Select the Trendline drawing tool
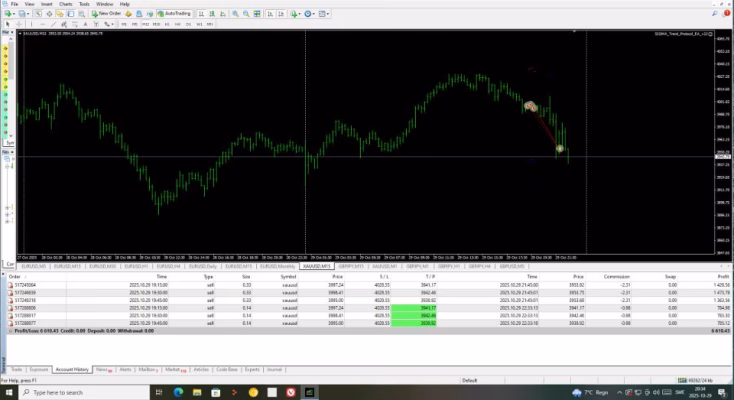734x400 pixels. [x=53, y=24]
